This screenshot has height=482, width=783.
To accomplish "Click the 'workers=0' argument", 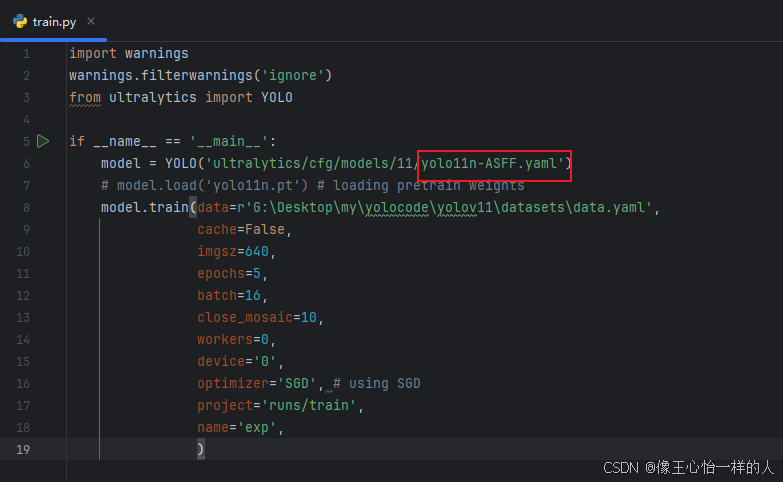I will tap(233, 339).
